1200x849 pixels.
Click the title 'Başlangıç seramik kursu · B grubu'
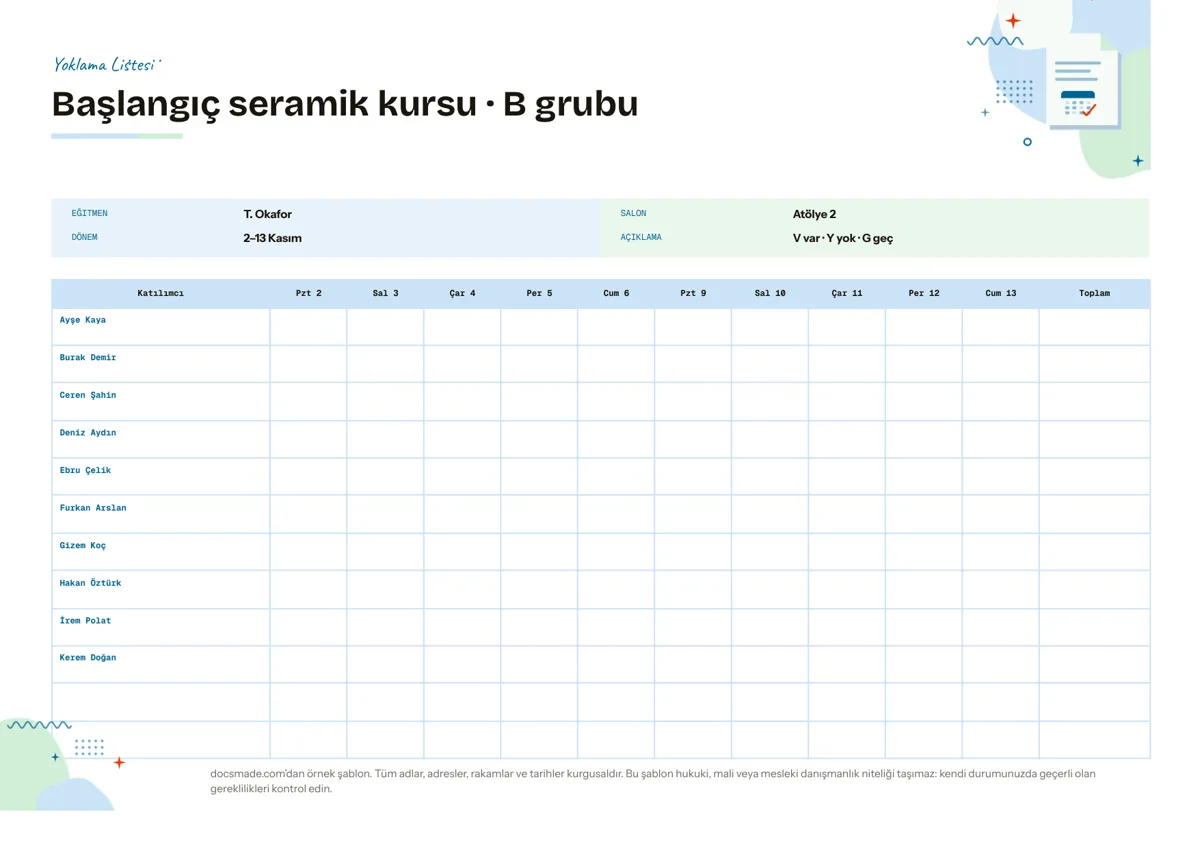point(345,104)
